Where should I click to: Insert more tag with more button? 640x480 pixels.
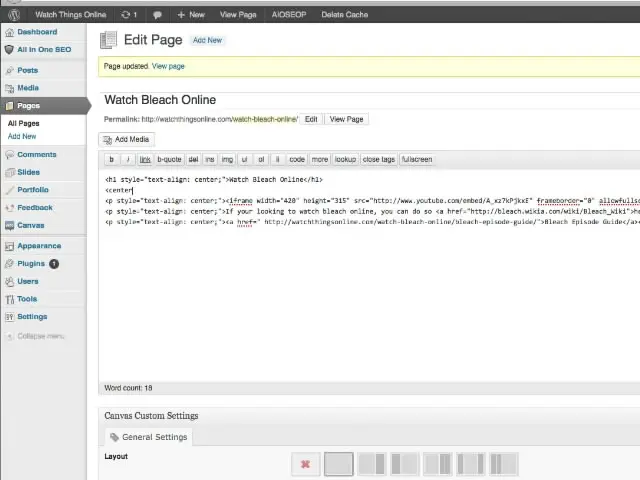(x=320, y=160)
